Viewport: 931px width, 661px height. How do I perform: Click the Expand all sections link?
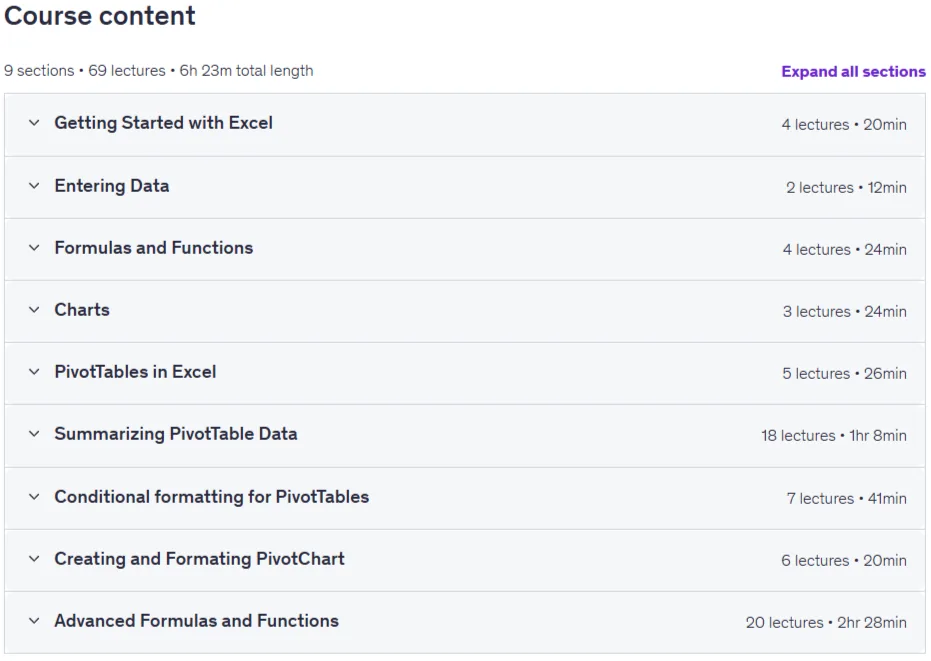[x=853, y=72]
